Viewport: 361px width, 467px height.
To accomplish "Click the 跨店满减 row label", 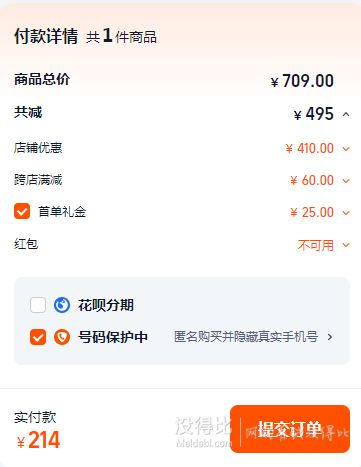I will pyautogui.click(x=38, y=180).
